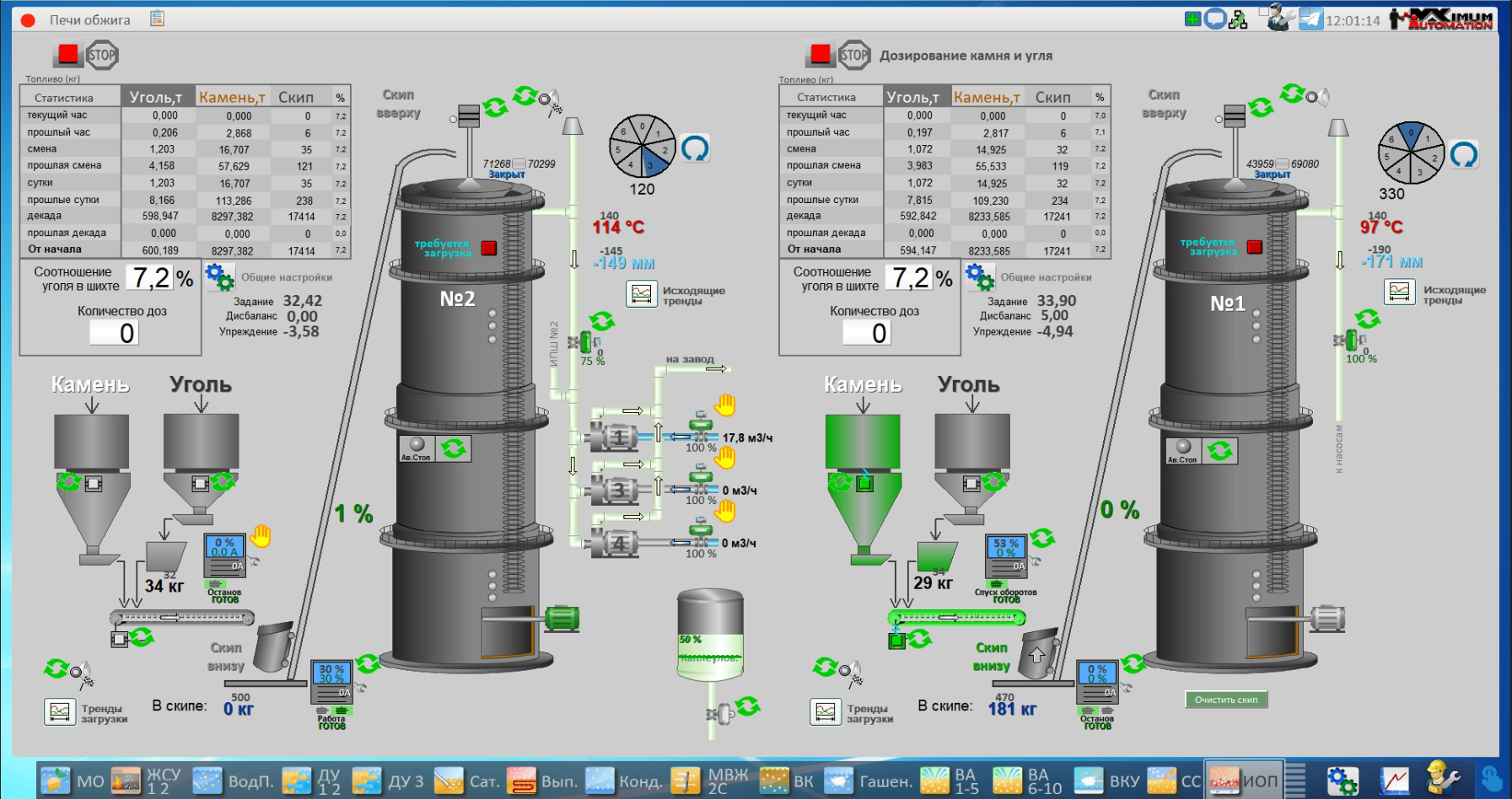
Task: Open loading trends icon for kiln №1
Action: 826,712
